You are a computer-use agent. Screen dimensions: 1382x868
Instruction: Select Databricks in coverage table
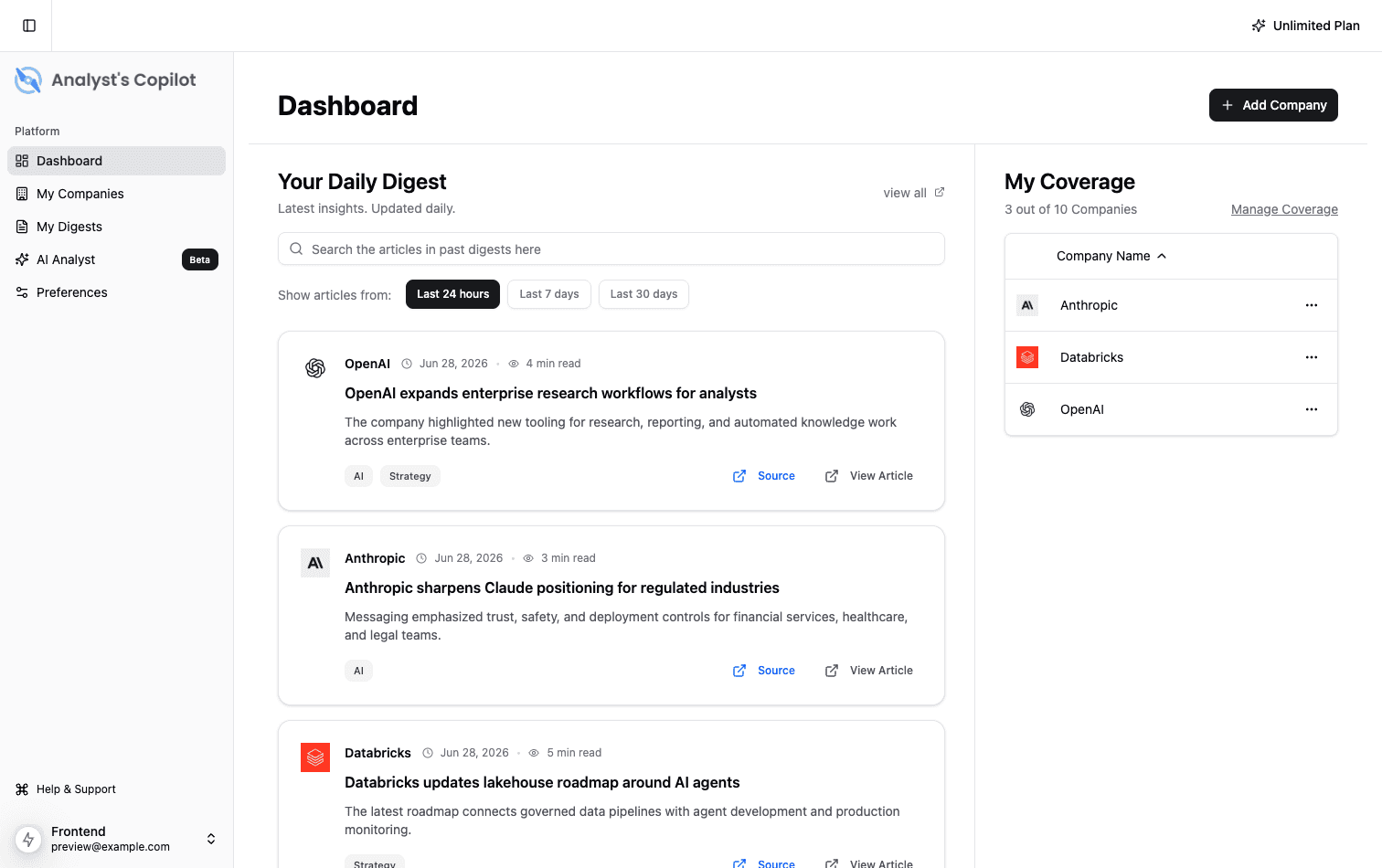[x=1091, y=357]
